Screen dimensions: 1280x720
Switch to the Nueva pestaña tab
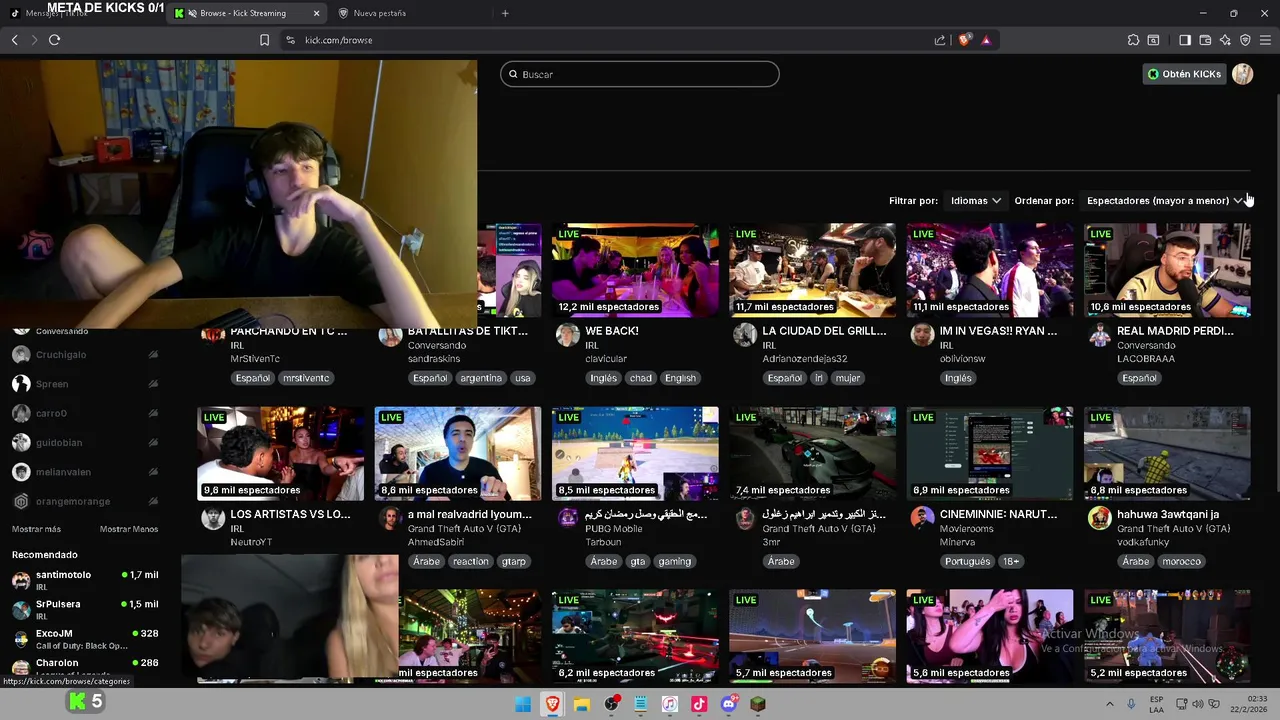(x=380, y=13)
